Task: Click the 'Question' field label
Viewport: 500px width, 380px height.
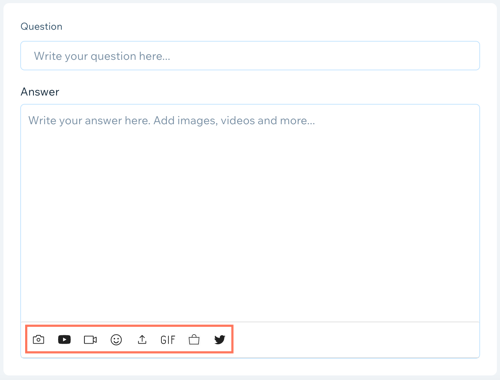Action: [x=41, y=26]
